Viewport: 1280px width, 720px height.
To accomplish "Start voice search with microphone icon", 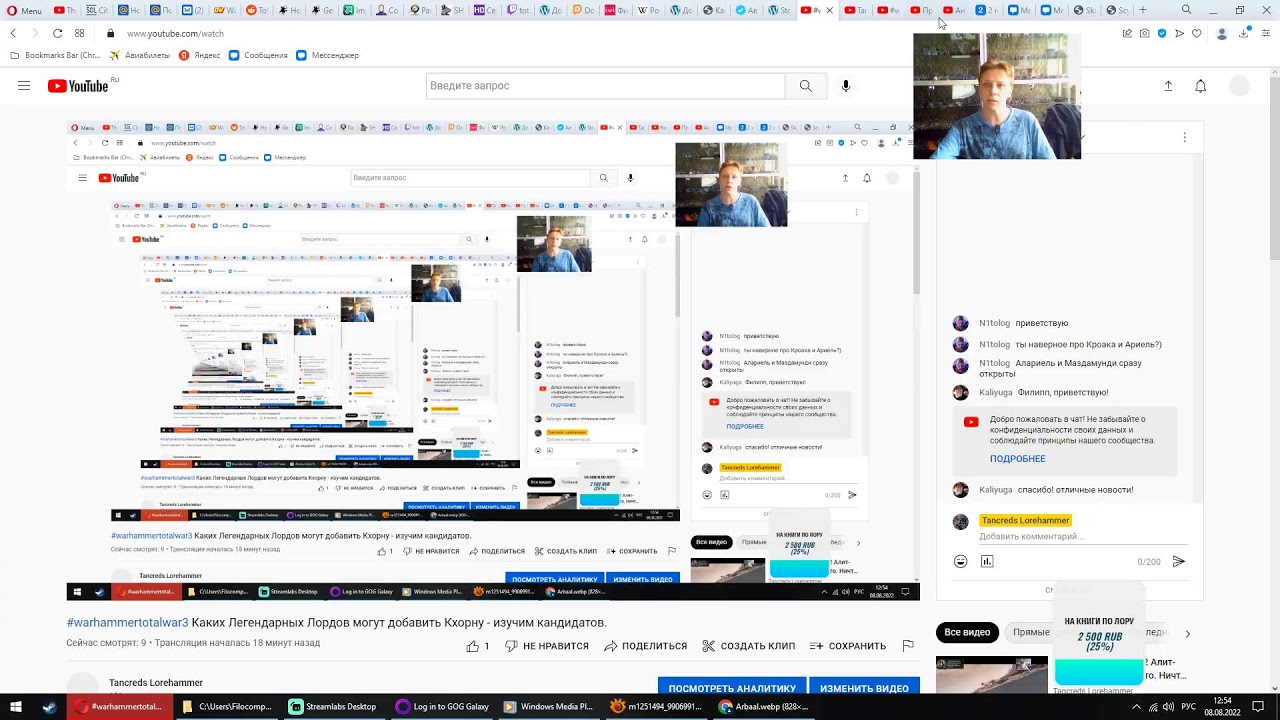I will pyautogui.click(x=846, y=86).
